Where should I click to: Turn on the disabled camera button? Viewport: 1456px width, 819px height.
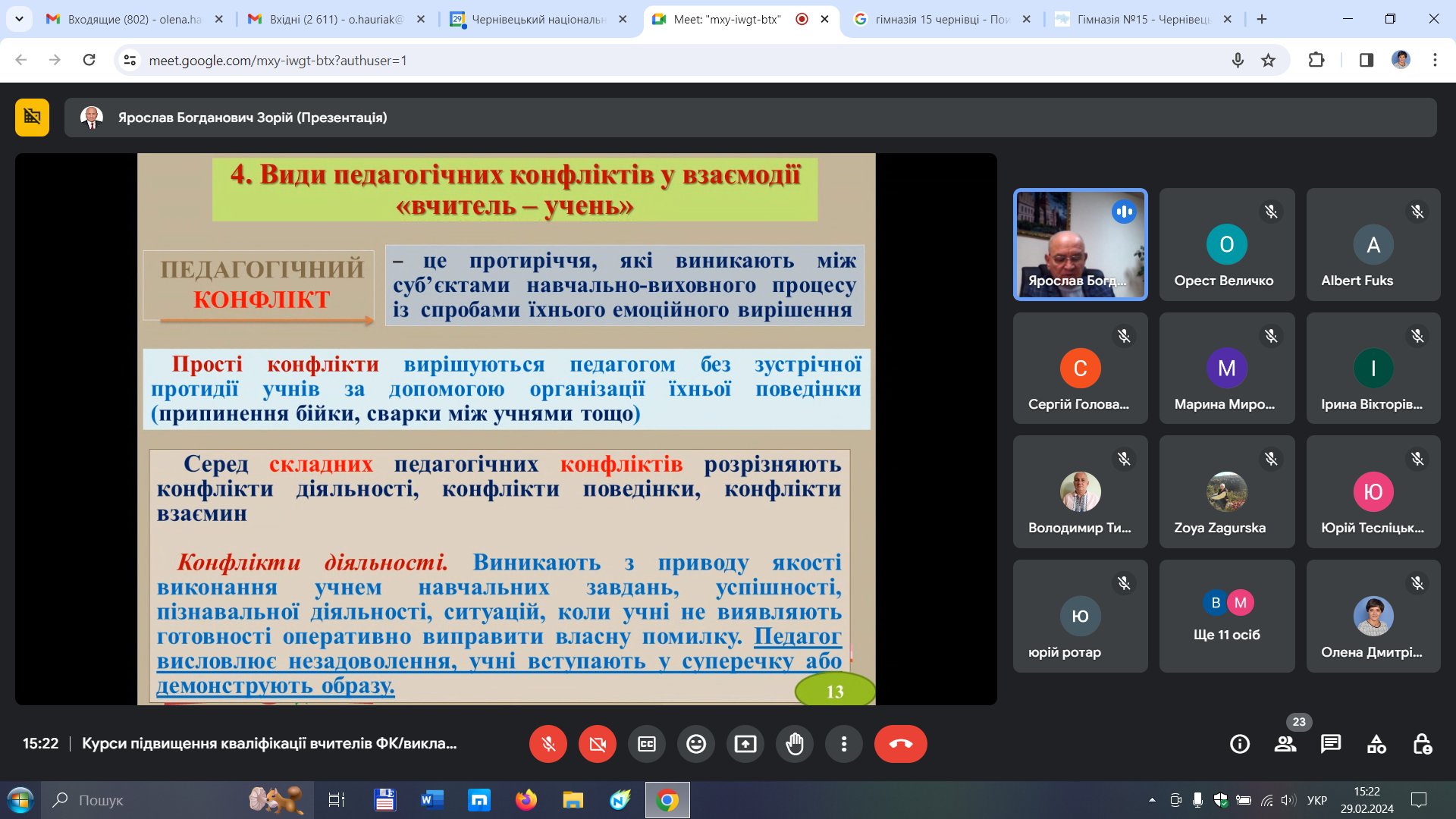tap(598, 744)
